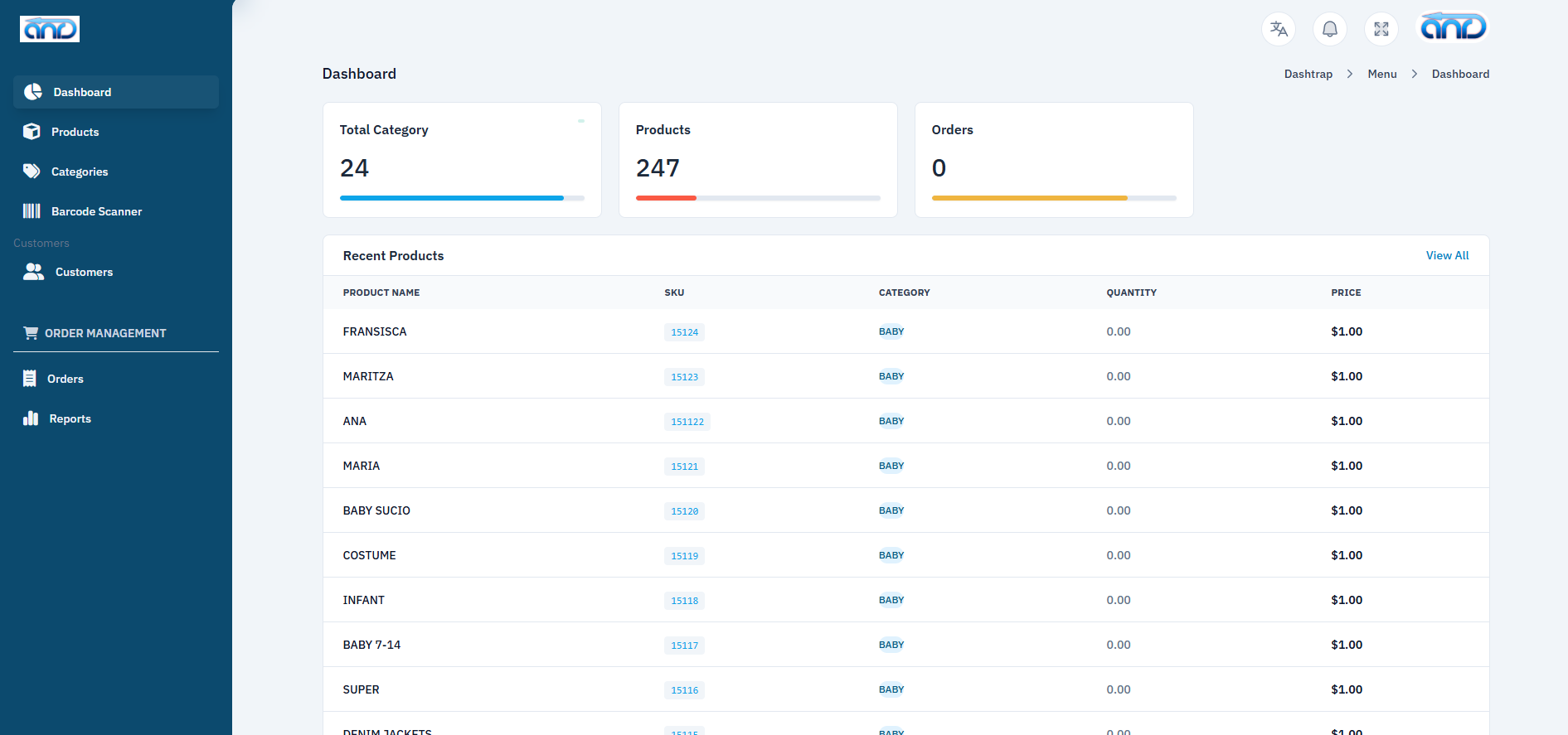Click the Menu breadcrumb item
This screenshot has width=1568, height=735.
(1382, 74)
